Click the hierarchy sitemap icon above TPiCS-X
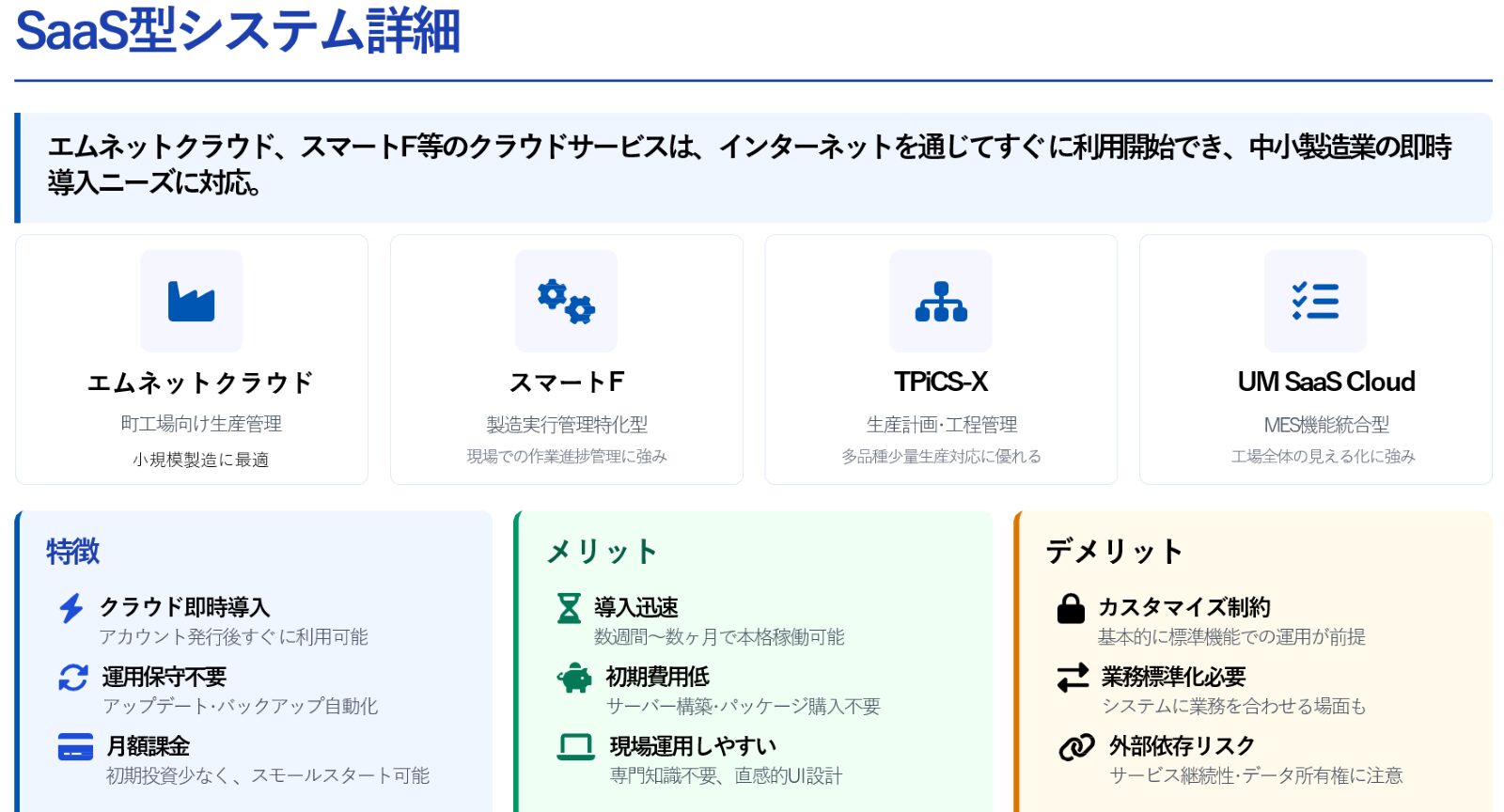1504x812 pixels. point(941,302)
